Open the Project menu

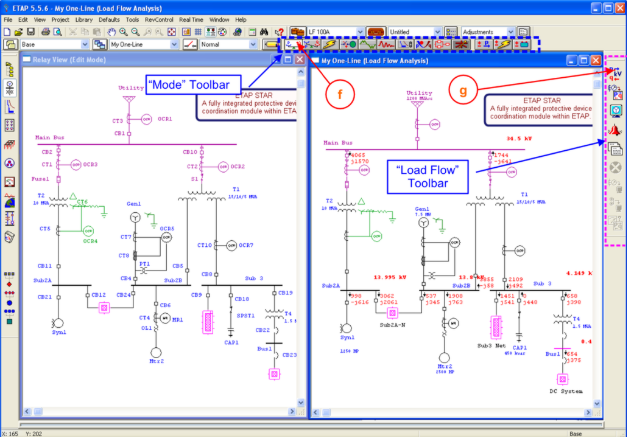click(60, 20)
